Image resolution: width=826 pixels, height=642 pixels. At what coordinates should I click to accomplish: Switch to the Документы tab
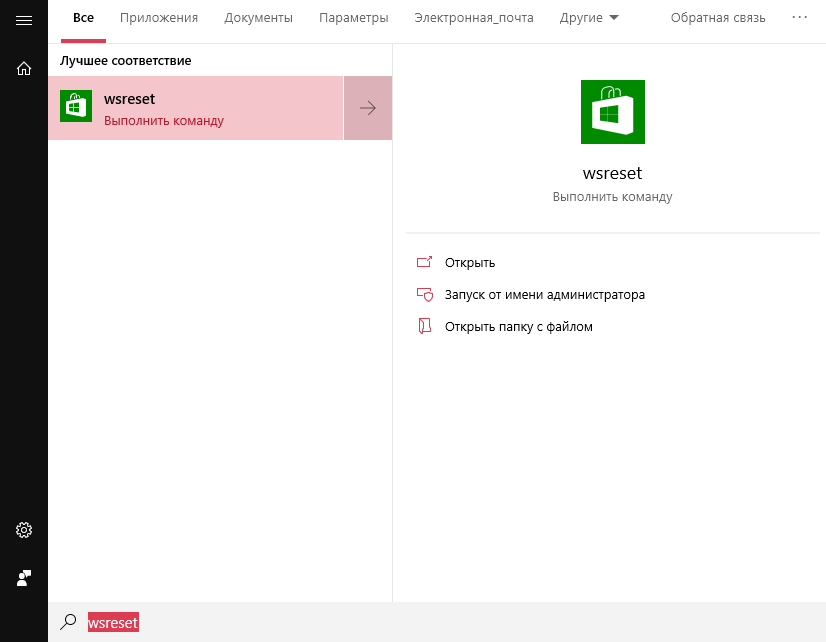[x=258, y=18]
